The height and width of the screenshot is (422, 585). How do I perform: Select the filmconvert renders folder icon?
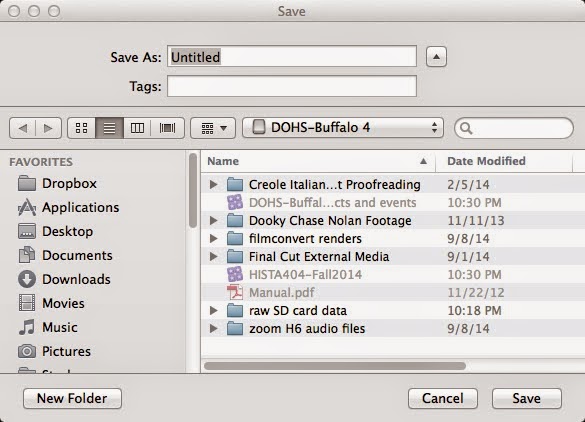[235, 238]
